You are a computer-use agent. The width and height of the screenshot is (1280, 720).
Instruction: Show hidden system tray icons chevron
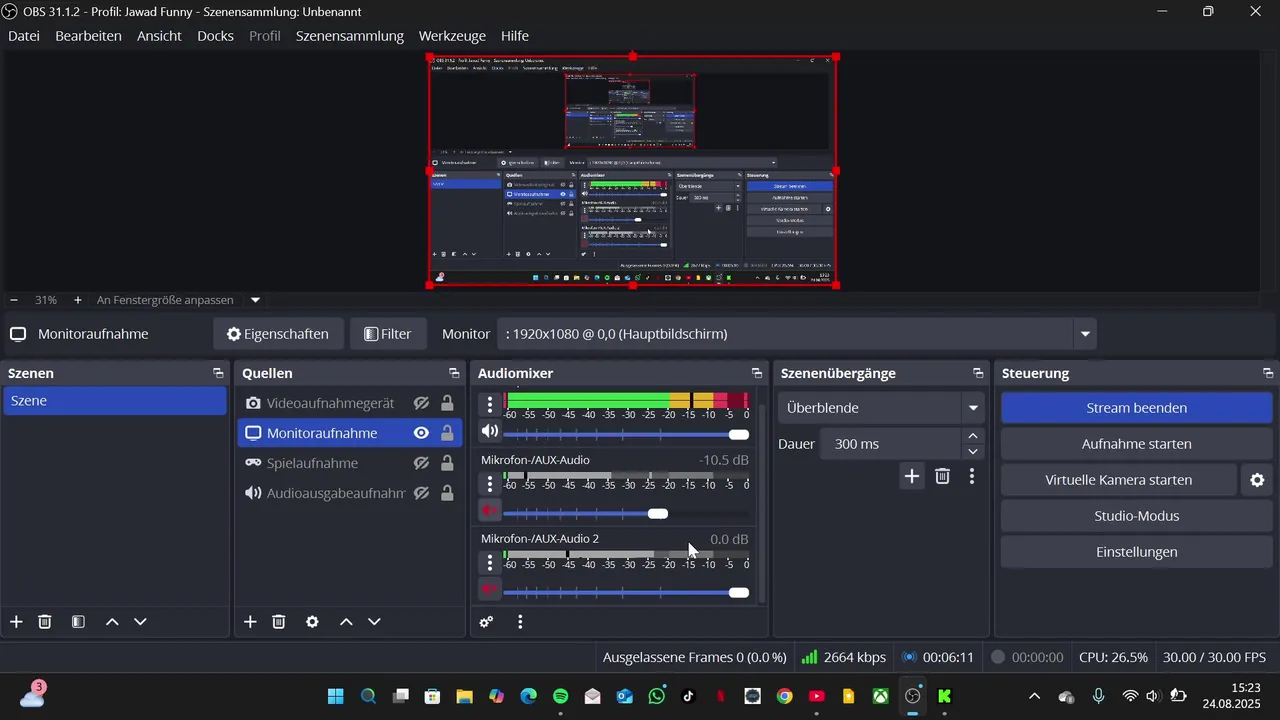pos(1034,696)
